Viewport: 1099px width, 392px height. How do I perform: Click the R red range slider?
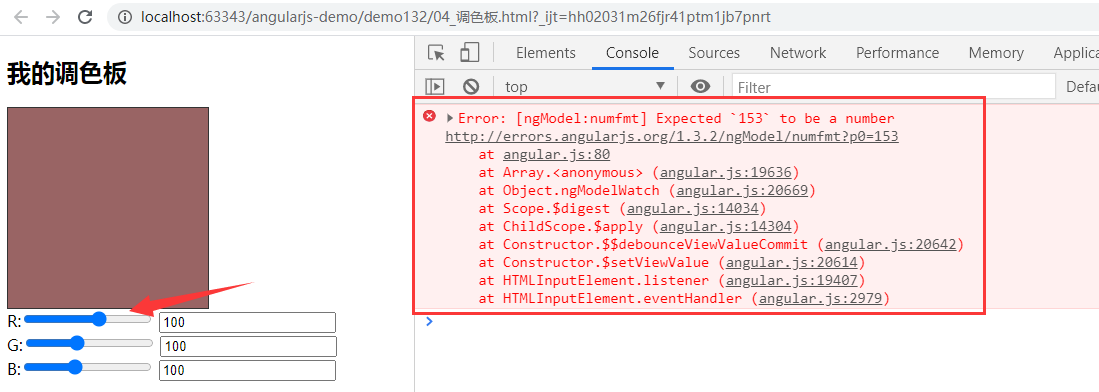pos(88,320)
